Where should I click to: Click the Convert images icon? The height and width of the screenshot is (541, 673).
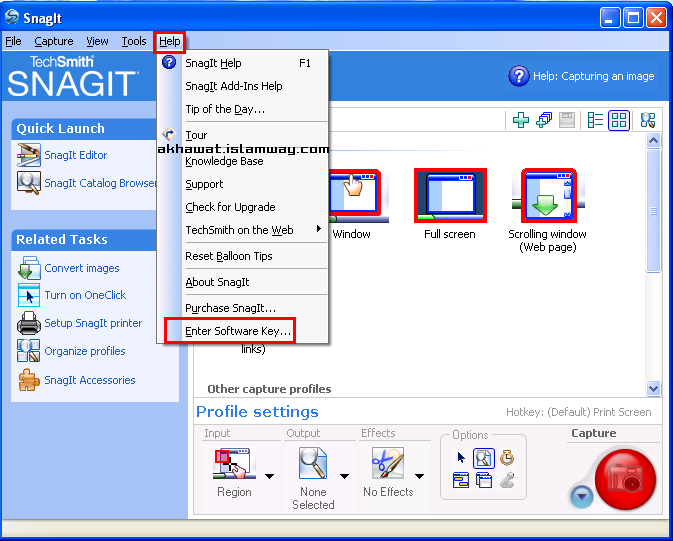tap(29, 268)
